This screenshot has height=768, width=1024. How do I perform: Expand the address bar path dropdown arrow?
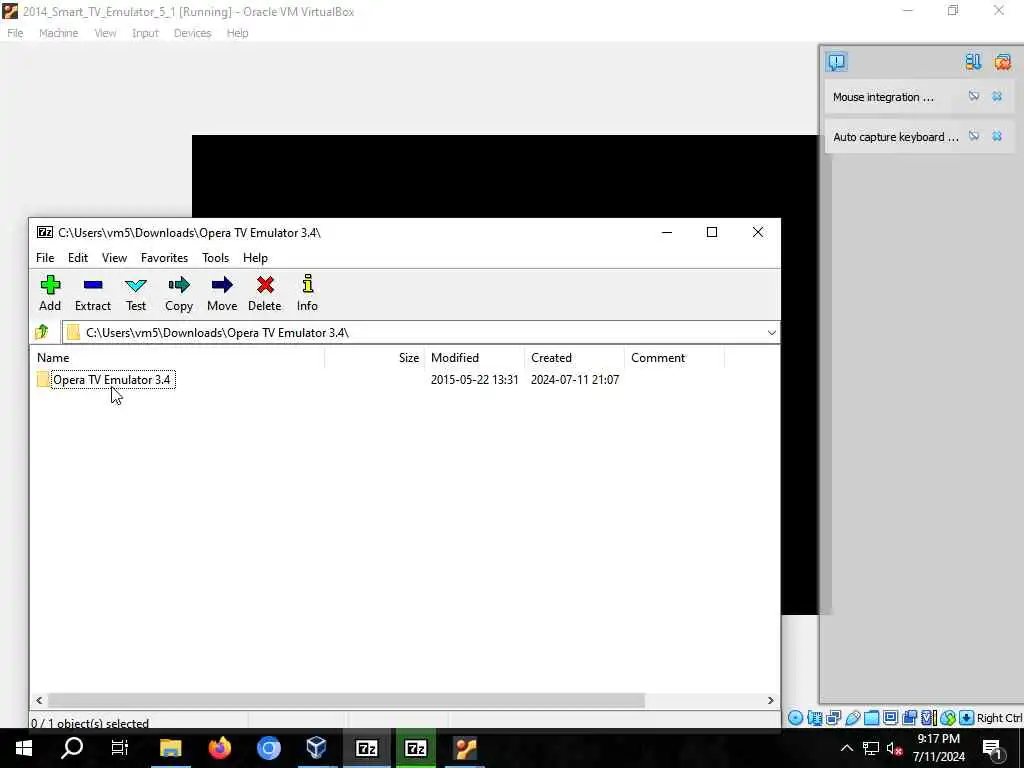[x=771, y=332]
